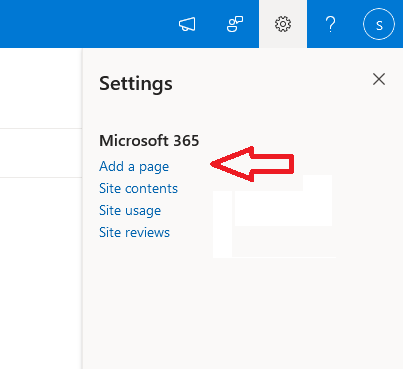Go to Site usage
The image size is (403, 369).
[130, 210]
